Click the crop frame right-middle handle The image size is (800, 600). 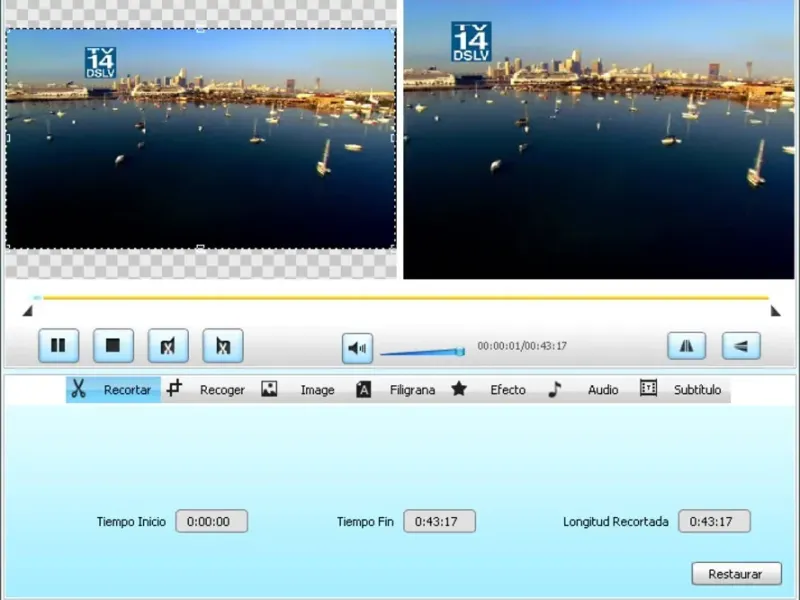pos(393,138)
